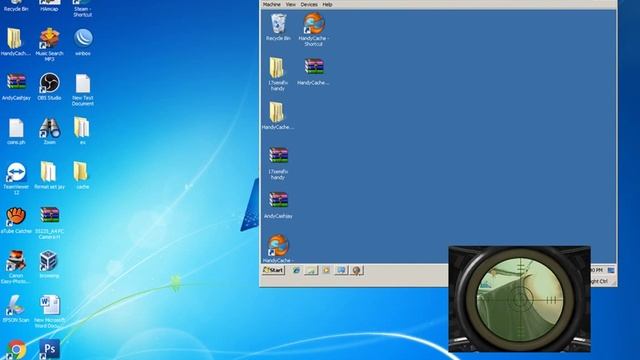The image size is (640, 360).
Task: Select the core.ph file icon
Action: [x=16, y=131]
